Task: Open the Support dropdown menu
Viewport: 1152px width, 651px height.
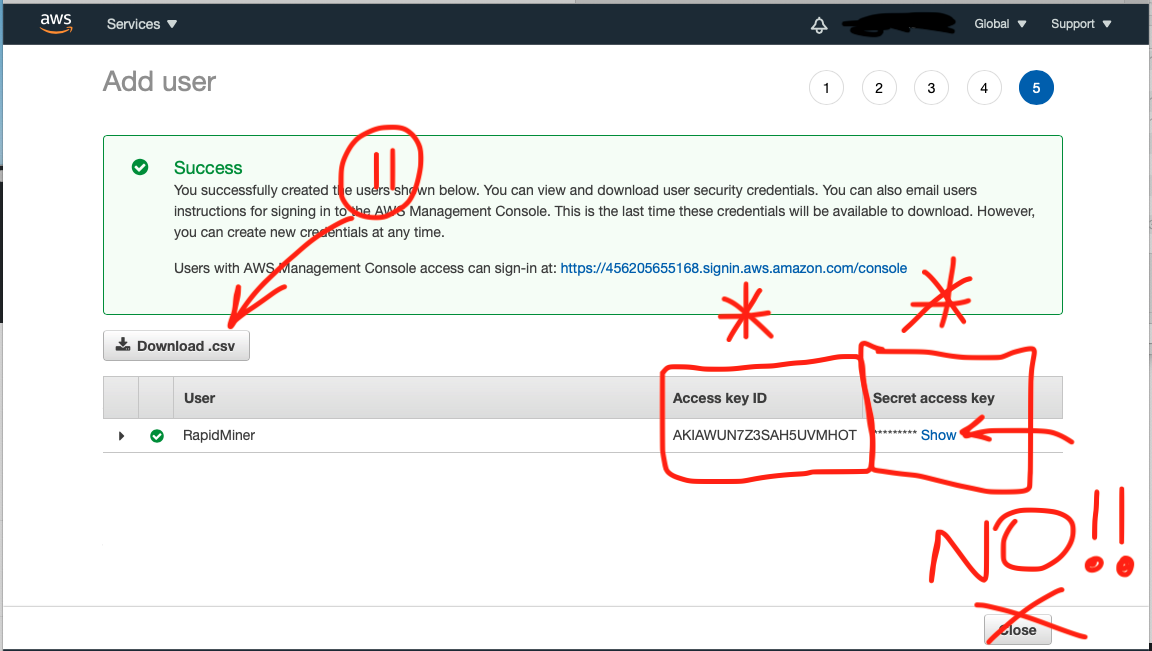Action: tap(1081, 24)
